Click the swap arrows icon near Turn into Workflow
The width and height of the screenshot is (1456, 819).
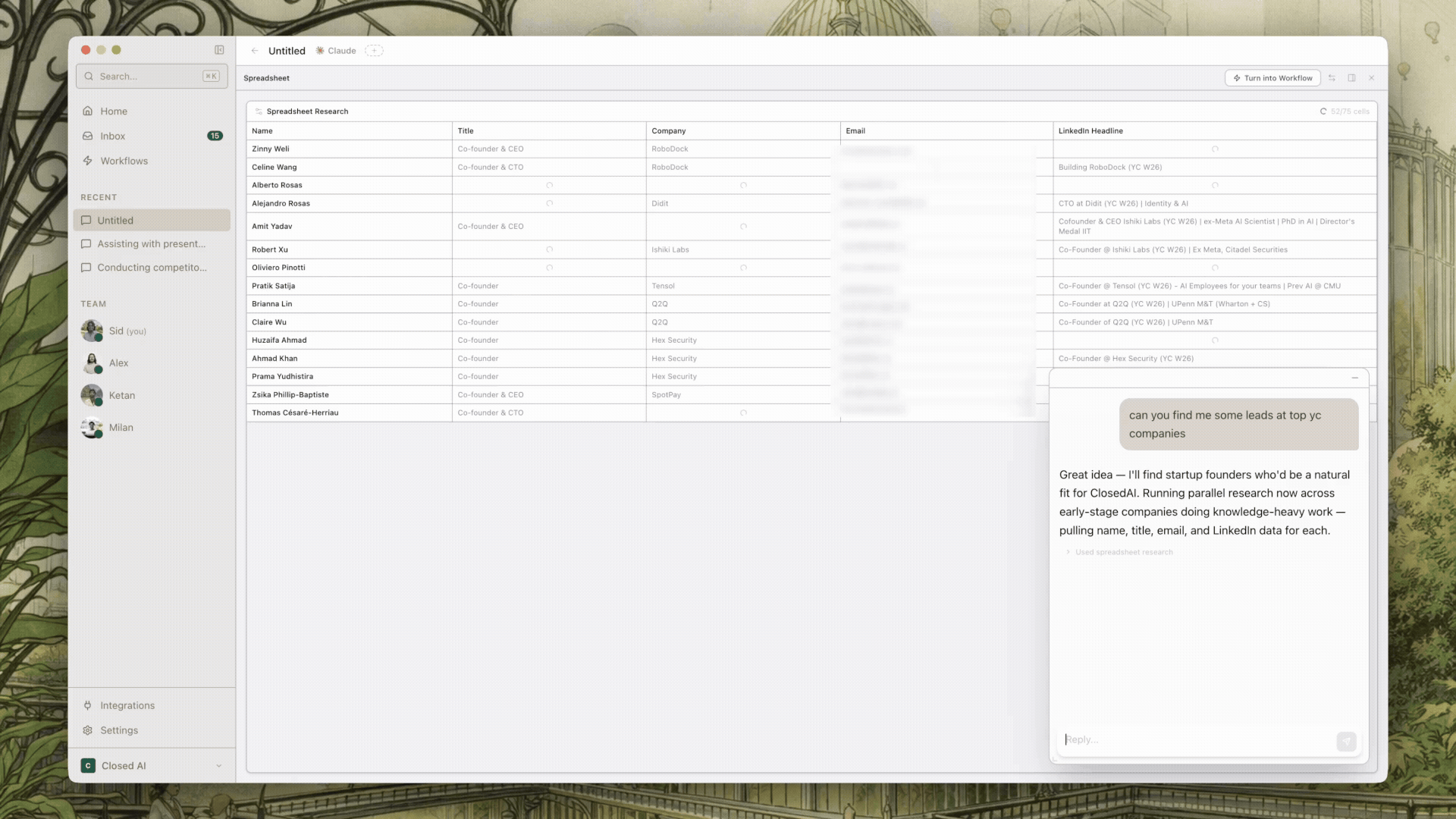[1332, 77]
